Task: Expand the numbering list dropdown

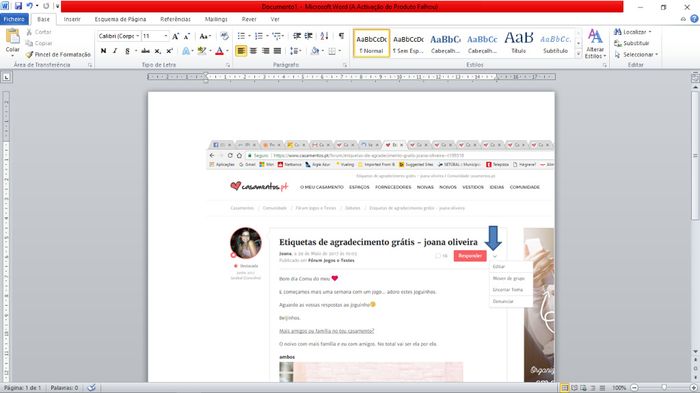Action: [x=267, y=36]
